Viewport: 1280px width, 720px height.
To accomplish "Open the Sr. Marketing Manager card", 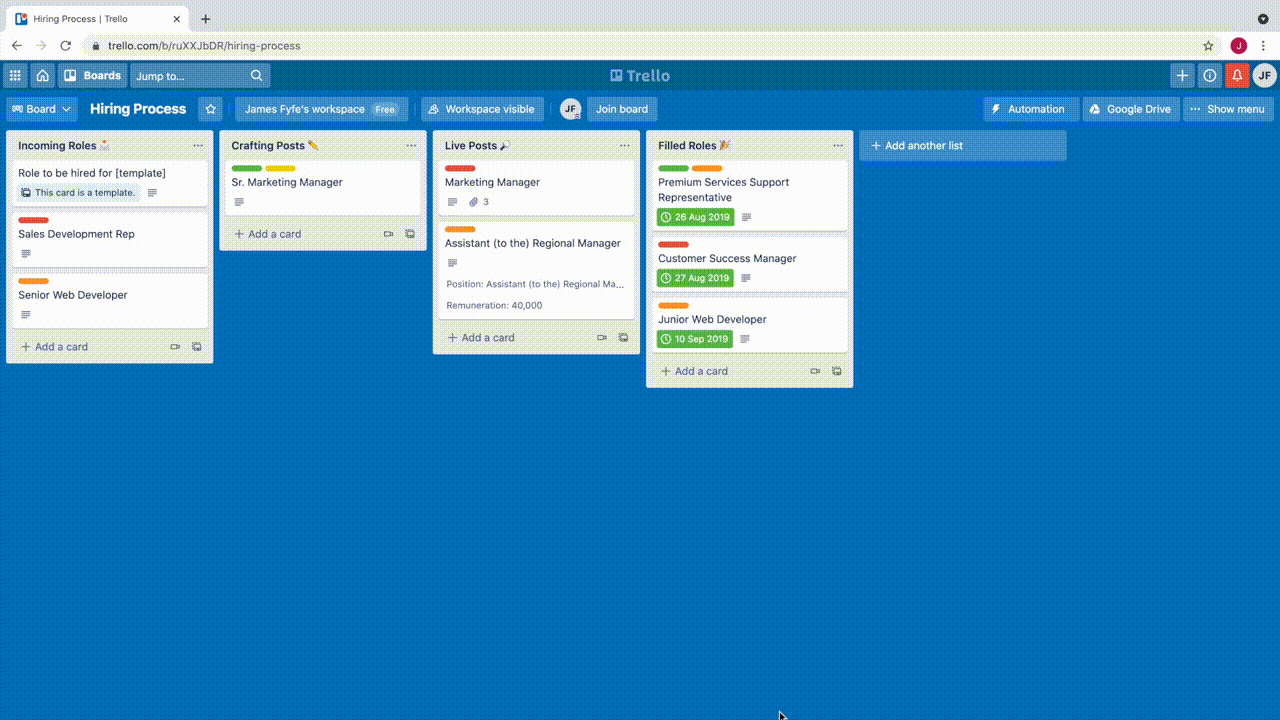I will [x=323, y=188].
